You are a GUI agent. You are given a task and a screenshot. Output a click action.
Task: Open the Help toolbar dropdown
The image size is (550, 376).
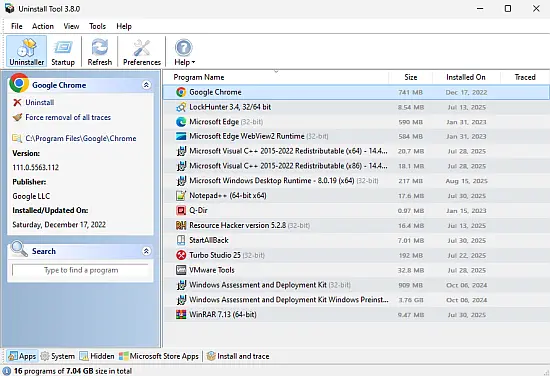(x=185, y=51)
